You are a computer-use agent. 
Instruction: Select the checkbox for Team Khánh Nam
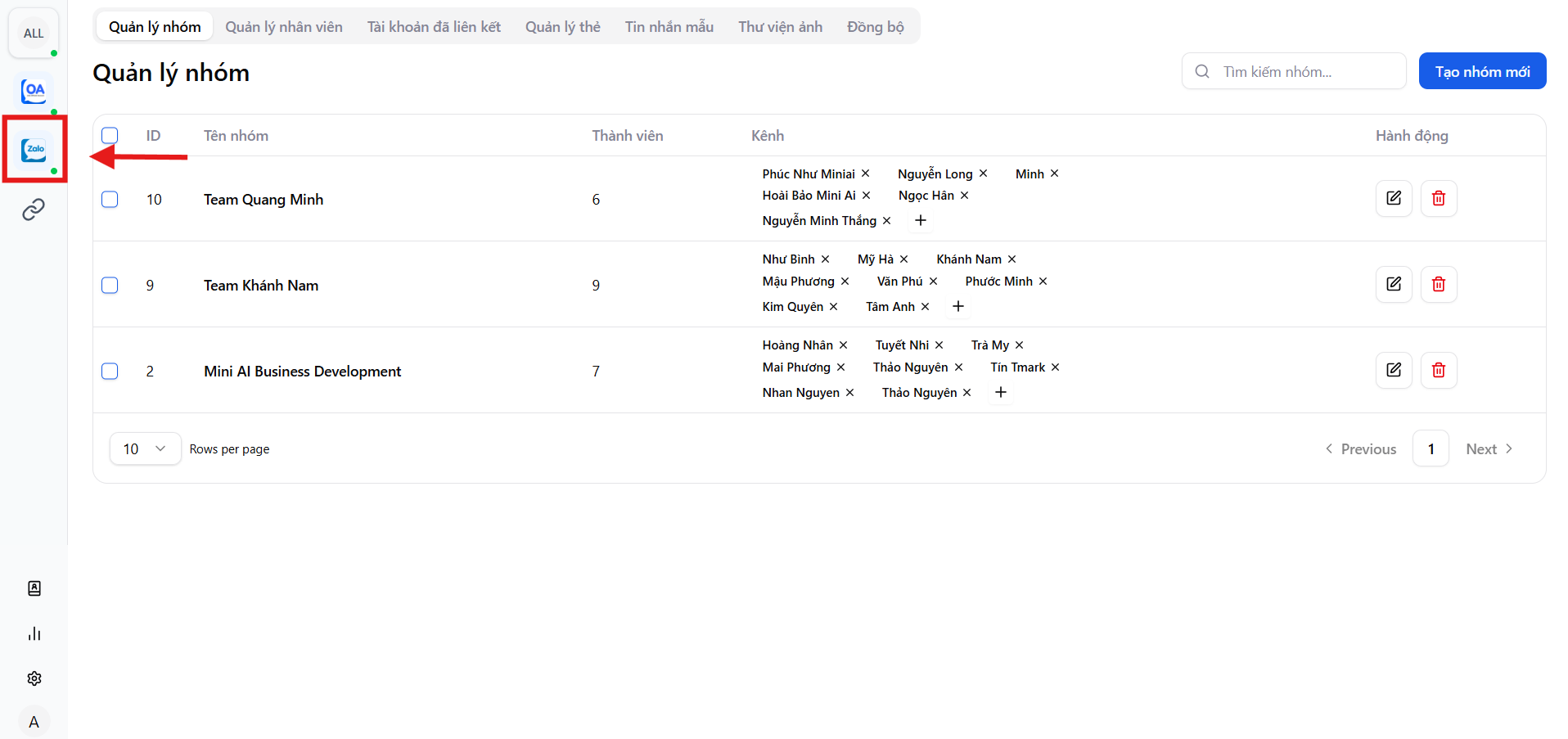[110, 286]
